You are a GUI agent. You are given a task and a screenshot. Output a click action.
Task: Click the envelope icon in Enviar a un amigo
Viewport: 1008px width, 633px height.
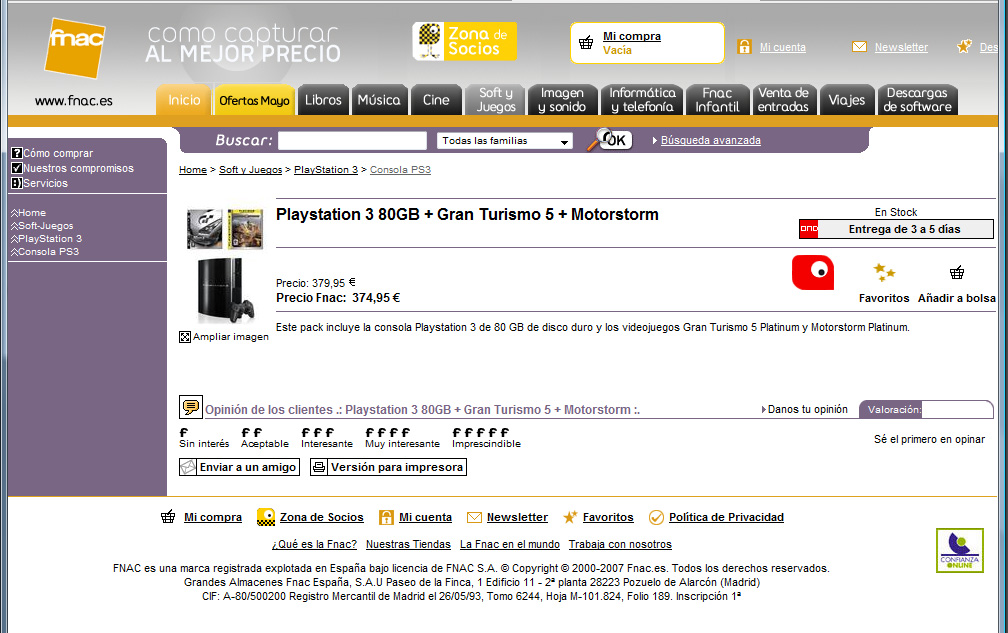click(188, 467)
